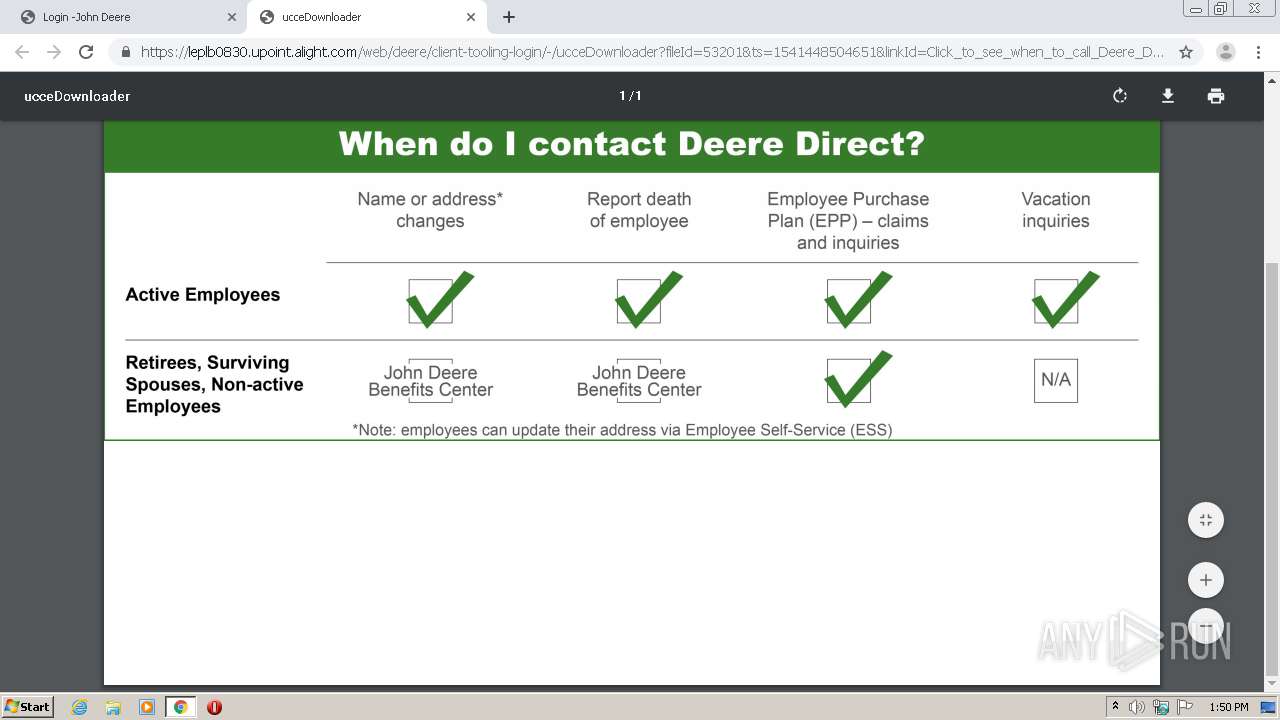This screenshot has height=720, width=1280.
Task: Select the ucceDownloader tab
Action: pyautogui.click(x=367, y=17)
